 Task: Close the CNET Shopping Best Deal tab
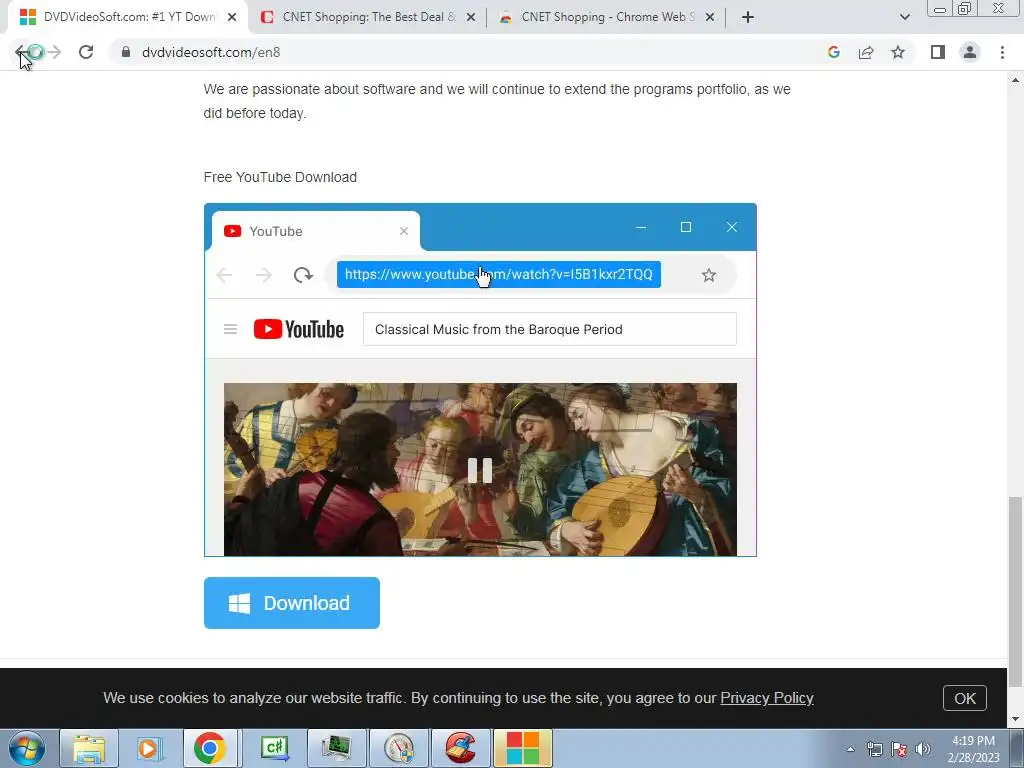click(x=471, y=17)
